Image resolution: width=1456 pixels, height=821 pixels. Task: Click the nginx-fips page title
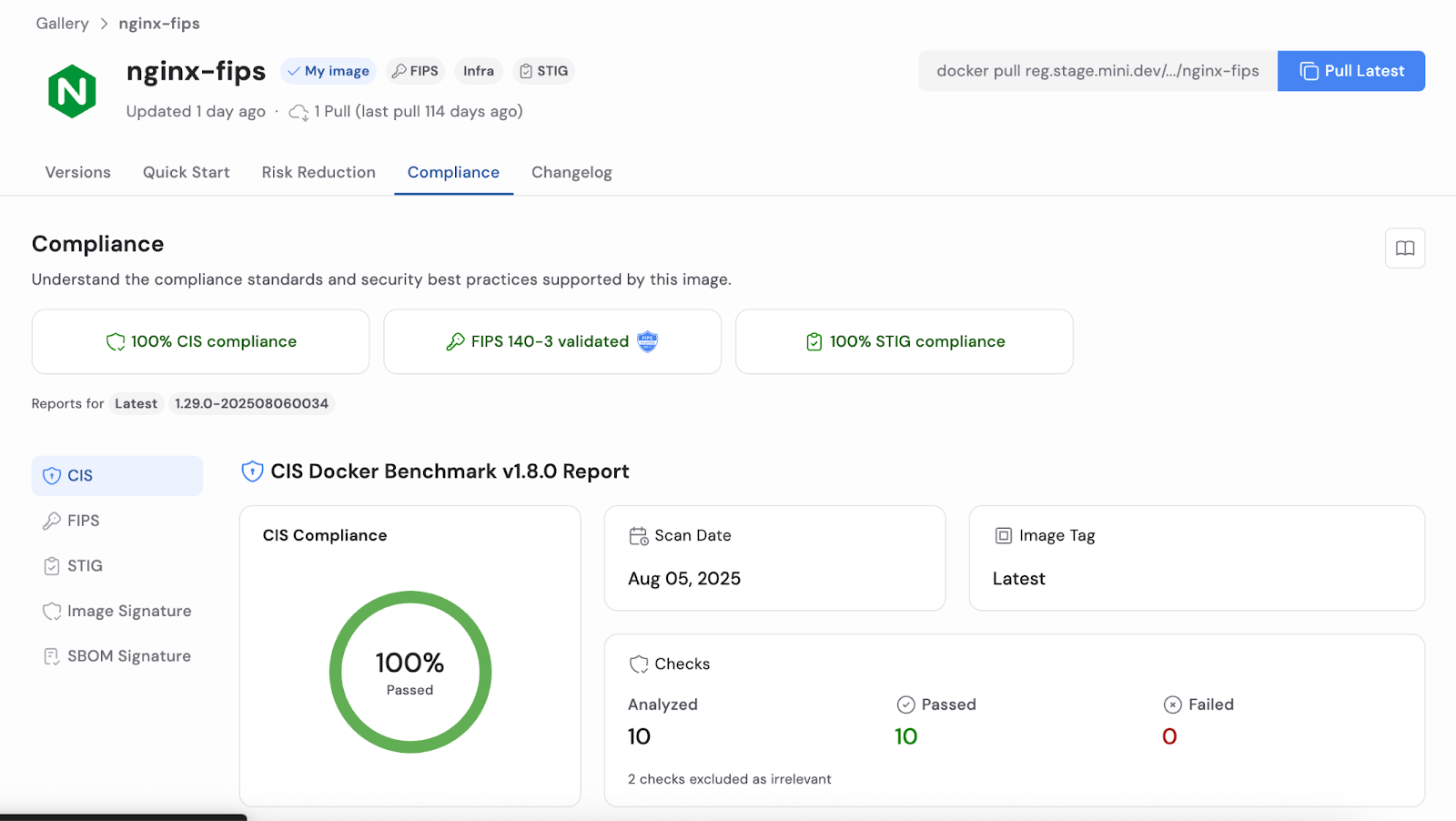[x=196, y=71]
